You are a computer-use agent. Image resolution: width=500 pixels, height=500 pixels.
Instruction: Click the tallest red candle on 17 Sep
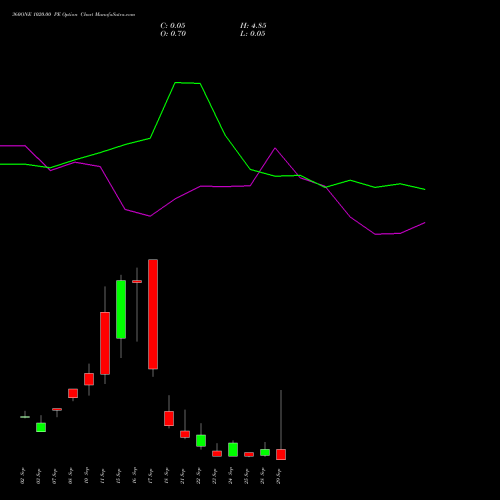pos(153,314)
